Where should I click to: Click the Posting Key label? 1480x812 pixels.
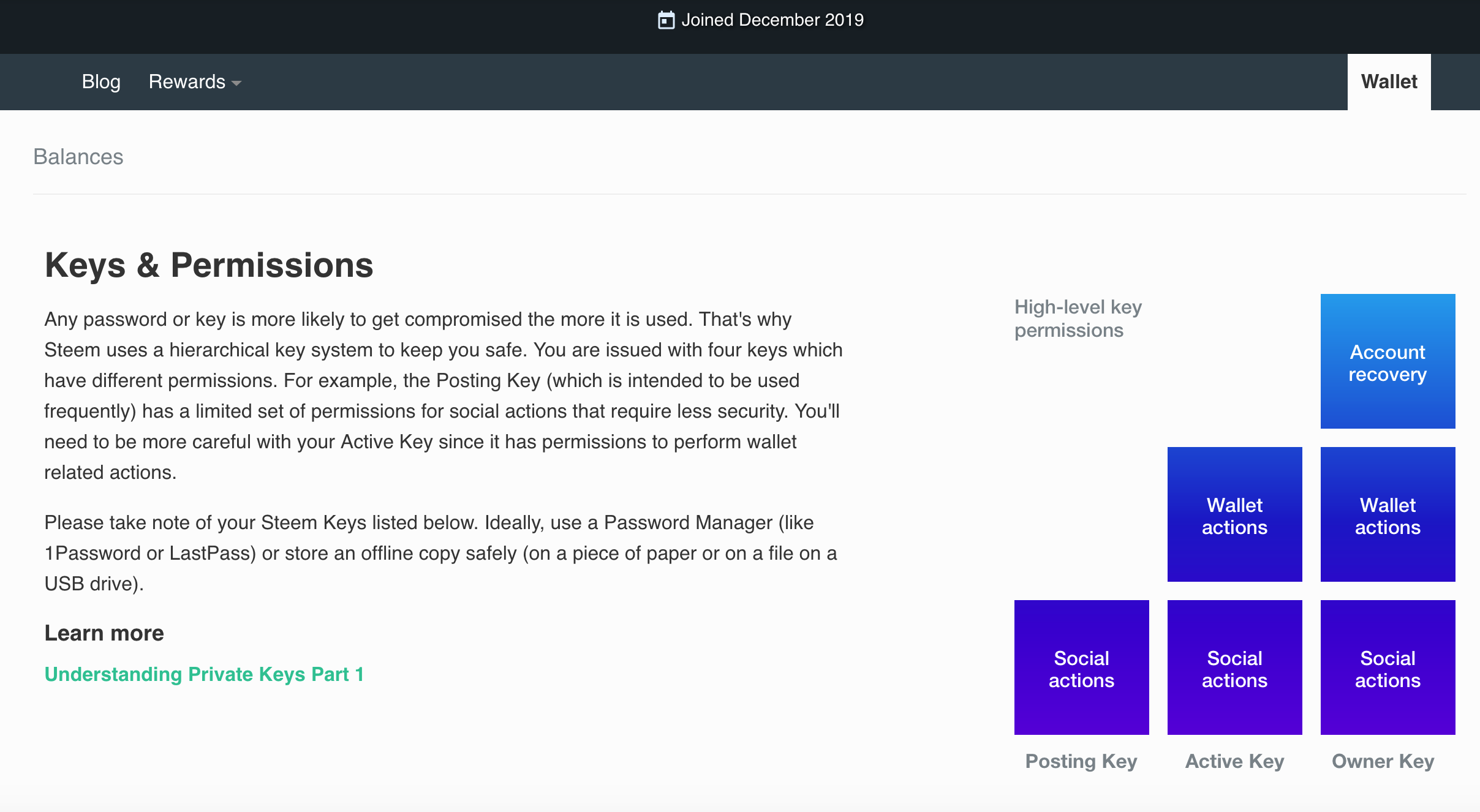point(1081,761)
